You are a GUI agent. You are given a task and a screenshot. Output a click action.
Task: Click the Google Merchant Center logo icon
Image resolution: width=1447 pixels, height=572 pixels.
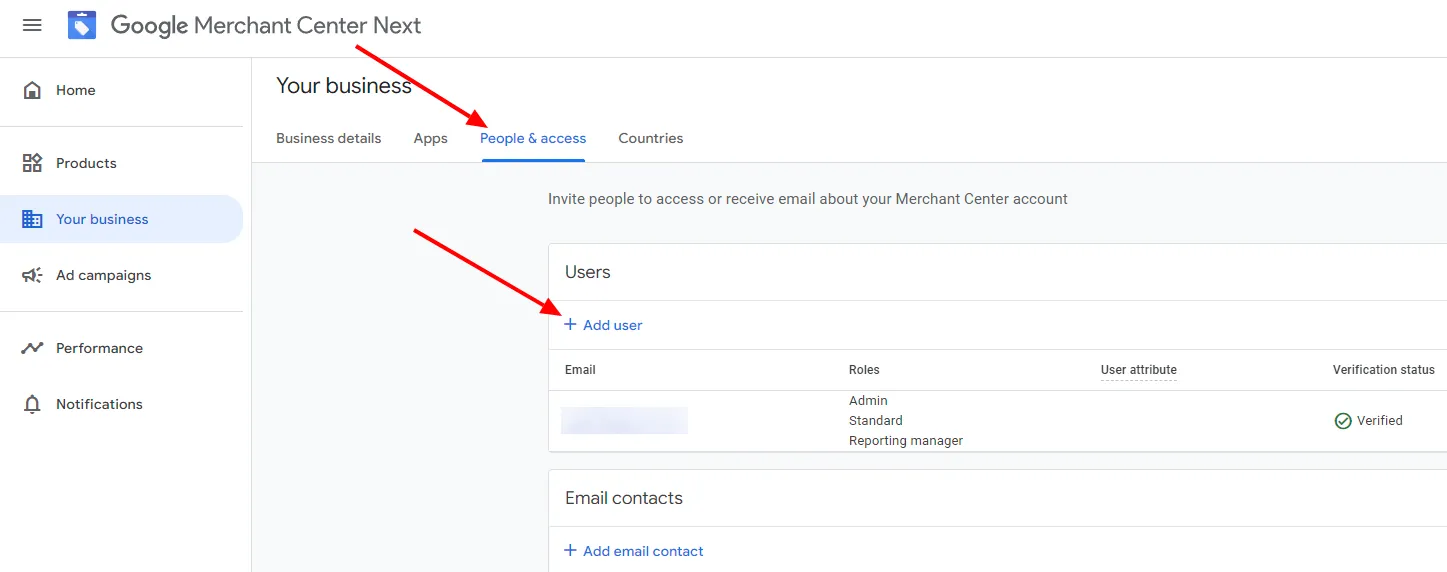click(x=82, y=25)
